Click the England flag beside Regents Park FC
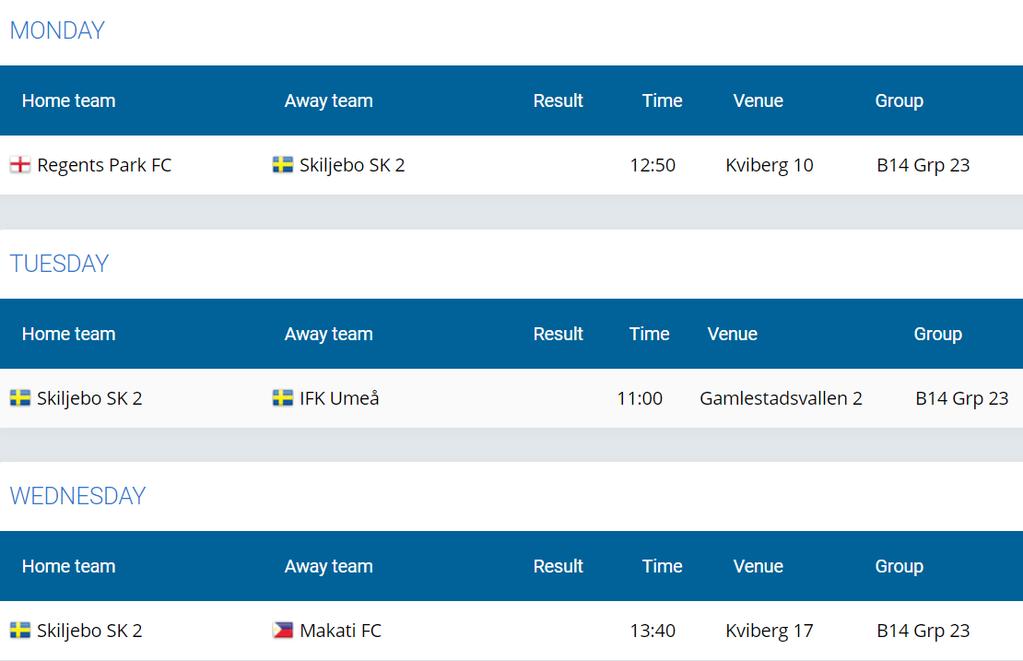The height and width of the screenshot is (661, 1023). pos(20,164)
